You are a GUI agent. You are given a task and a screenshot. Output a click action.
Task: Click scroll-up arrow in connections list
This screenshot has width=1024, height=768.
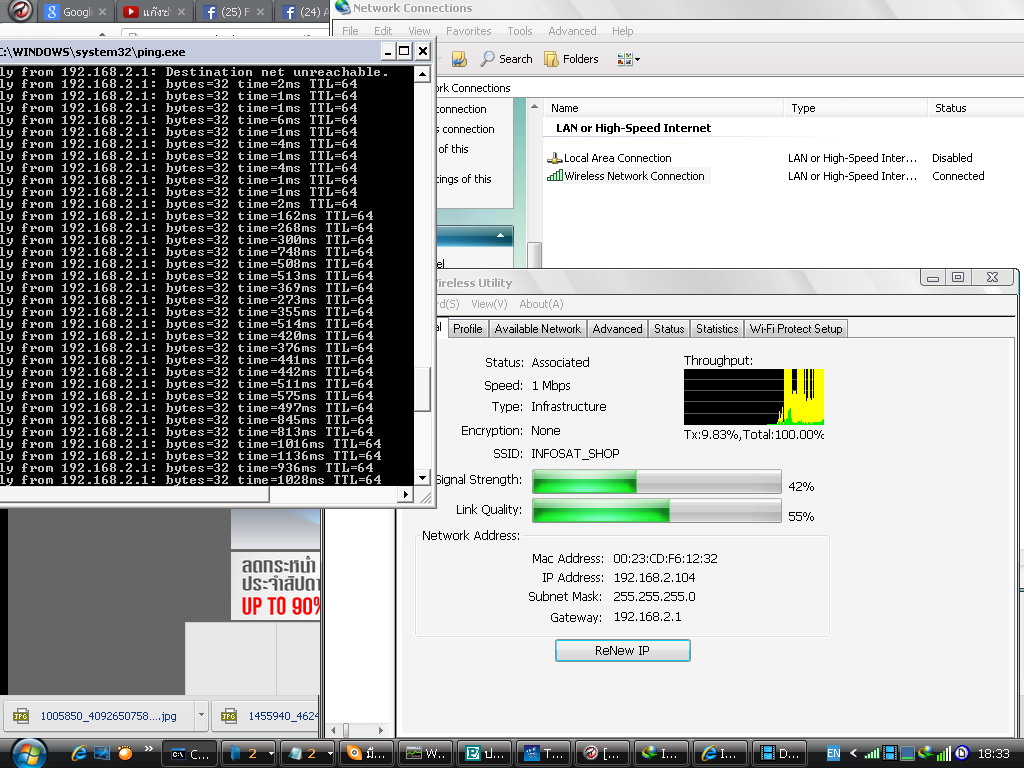click(534, 106)
